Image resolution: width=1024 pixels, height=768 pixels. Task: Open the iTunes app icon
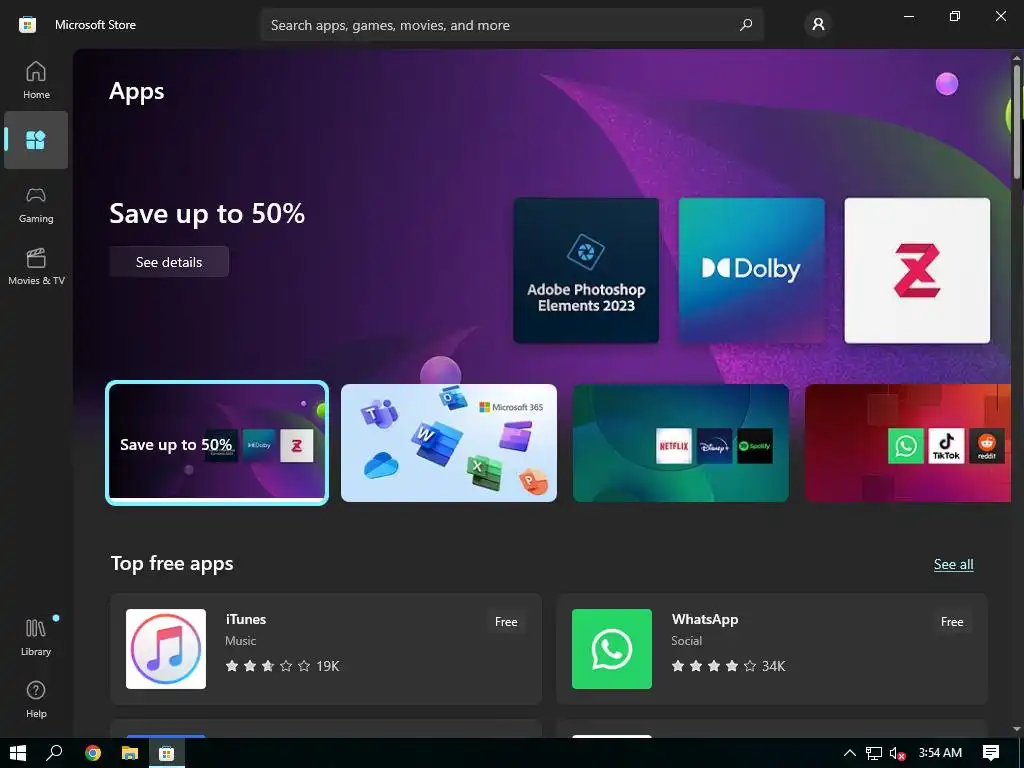(166, 648)
